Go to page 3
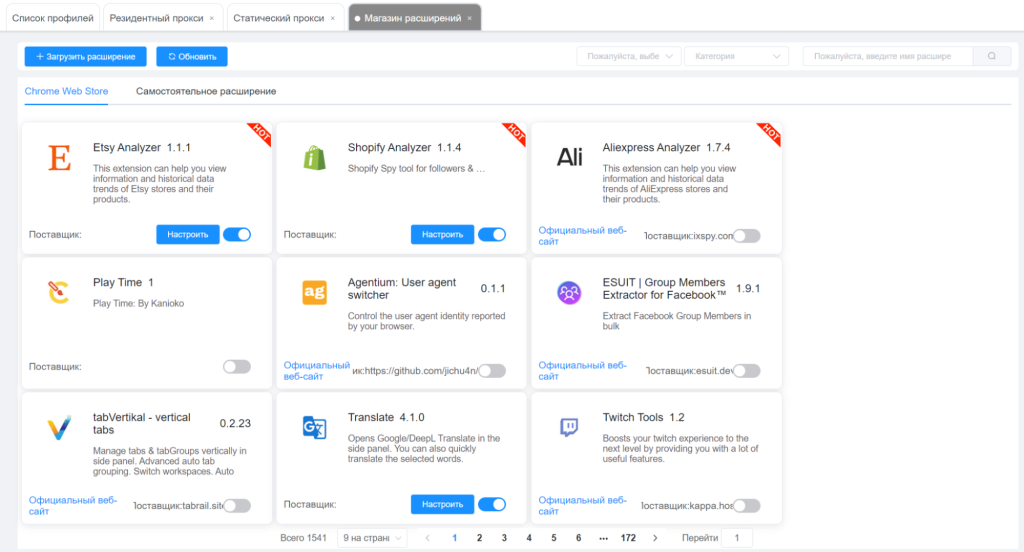 tap(504, 538)
